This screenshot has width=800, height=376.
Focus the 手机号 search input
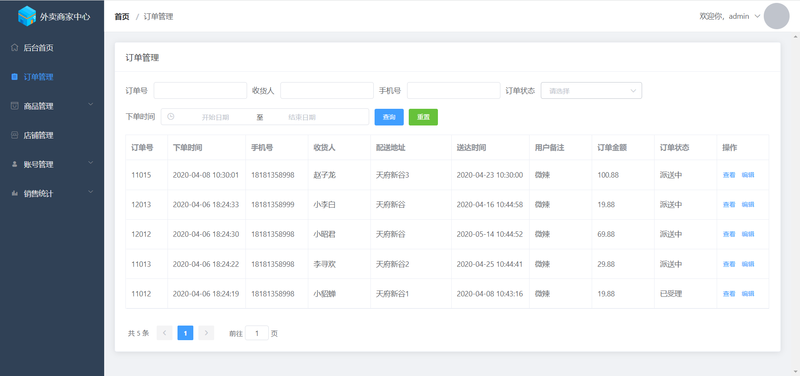pyautogui.click(x=454, y=91)
